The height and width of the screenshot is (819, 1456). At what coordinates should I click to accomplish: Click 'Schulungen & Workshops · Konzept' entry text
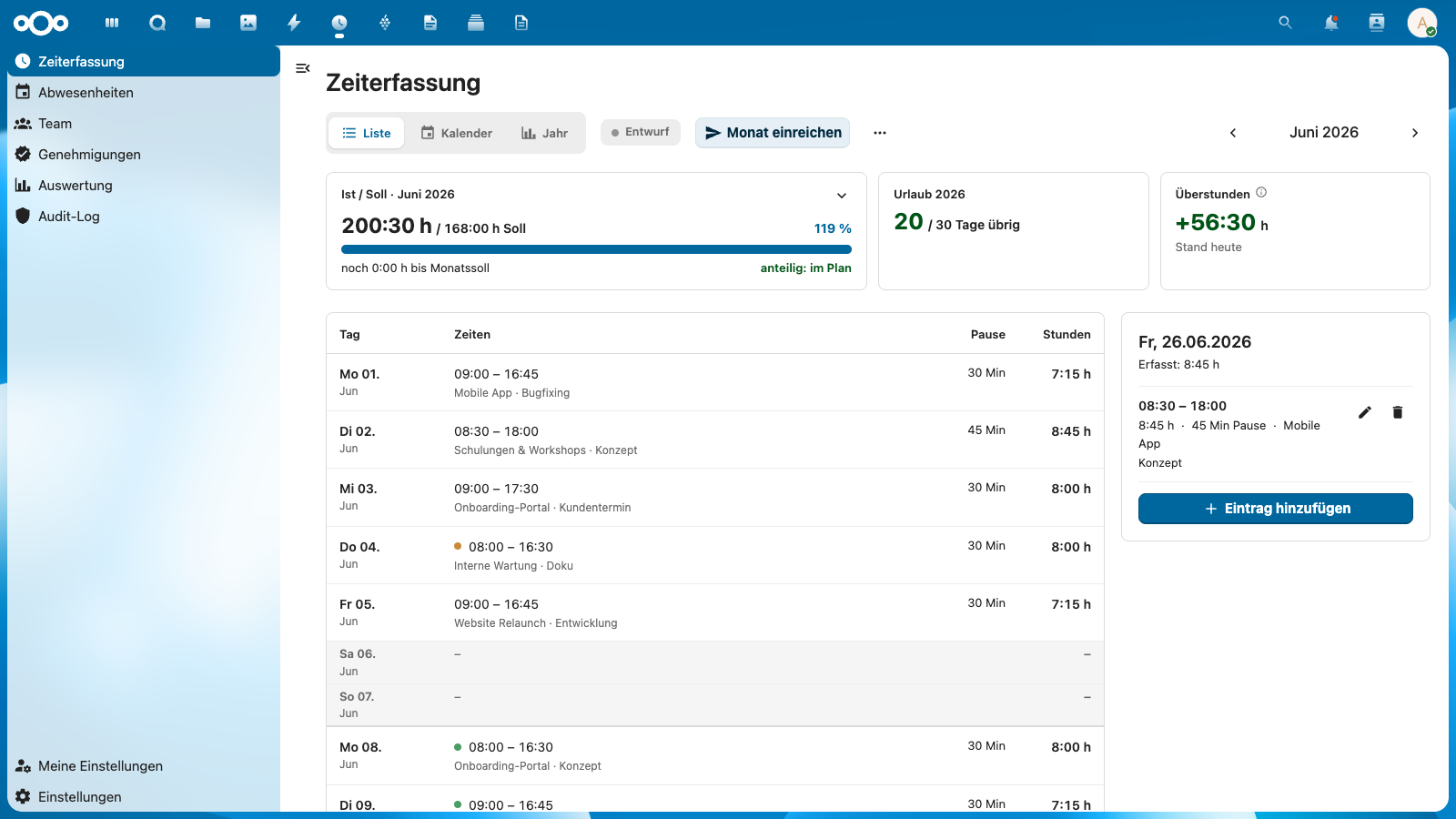(546, 450)
